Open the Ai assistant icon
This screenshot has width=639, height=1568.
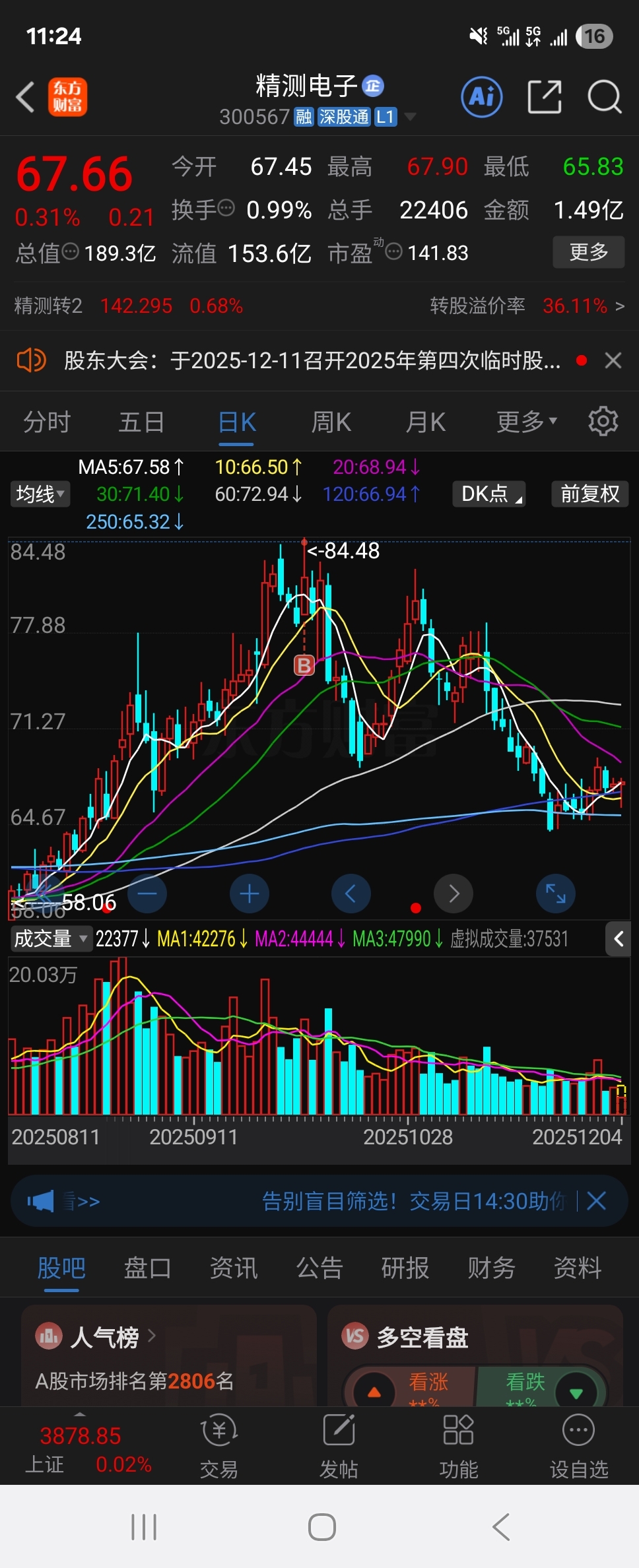point(482,97)
